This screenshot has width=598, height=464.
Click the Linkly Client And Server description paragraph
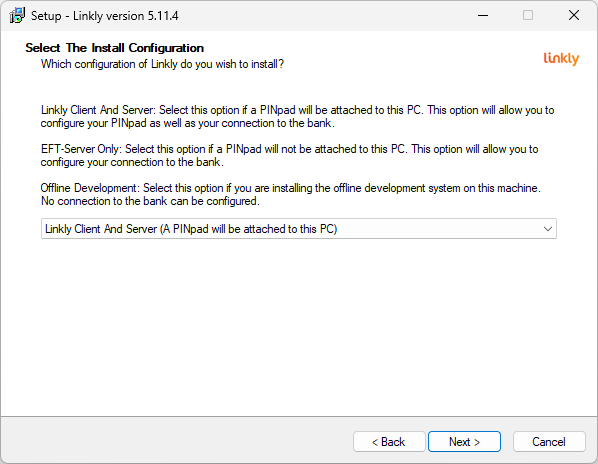pyautogui.click(x=297, y=117)
